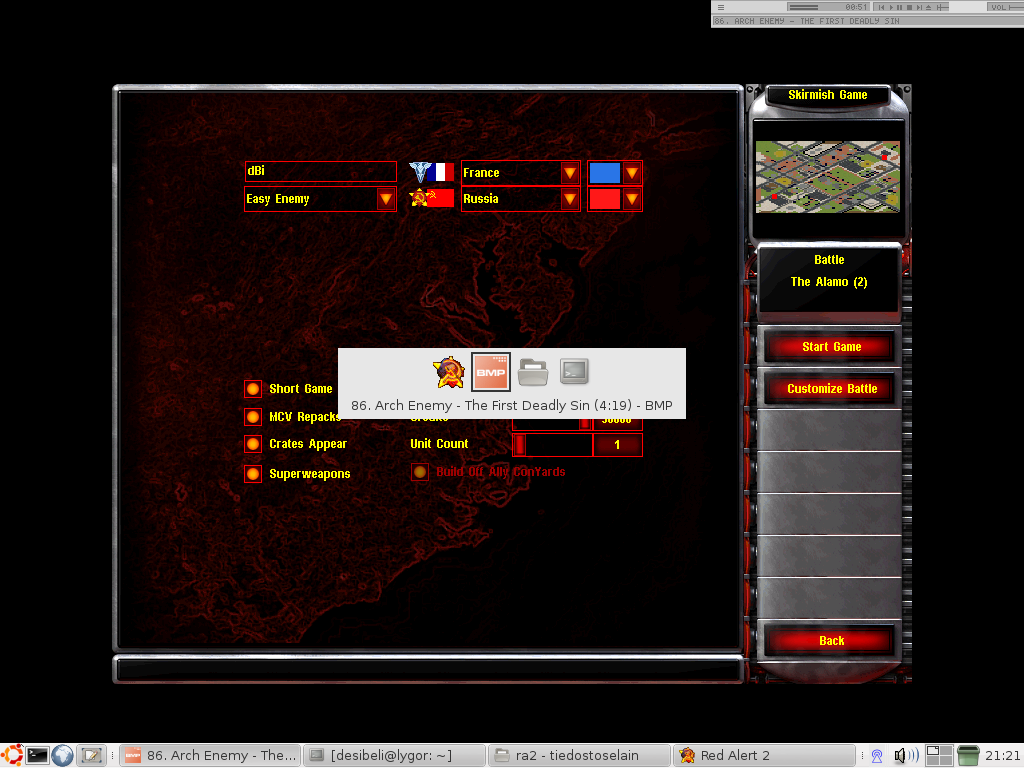Screen dimensions: 1024x768
Task: Click the eject button in BMP player
Action: (928, 7)
